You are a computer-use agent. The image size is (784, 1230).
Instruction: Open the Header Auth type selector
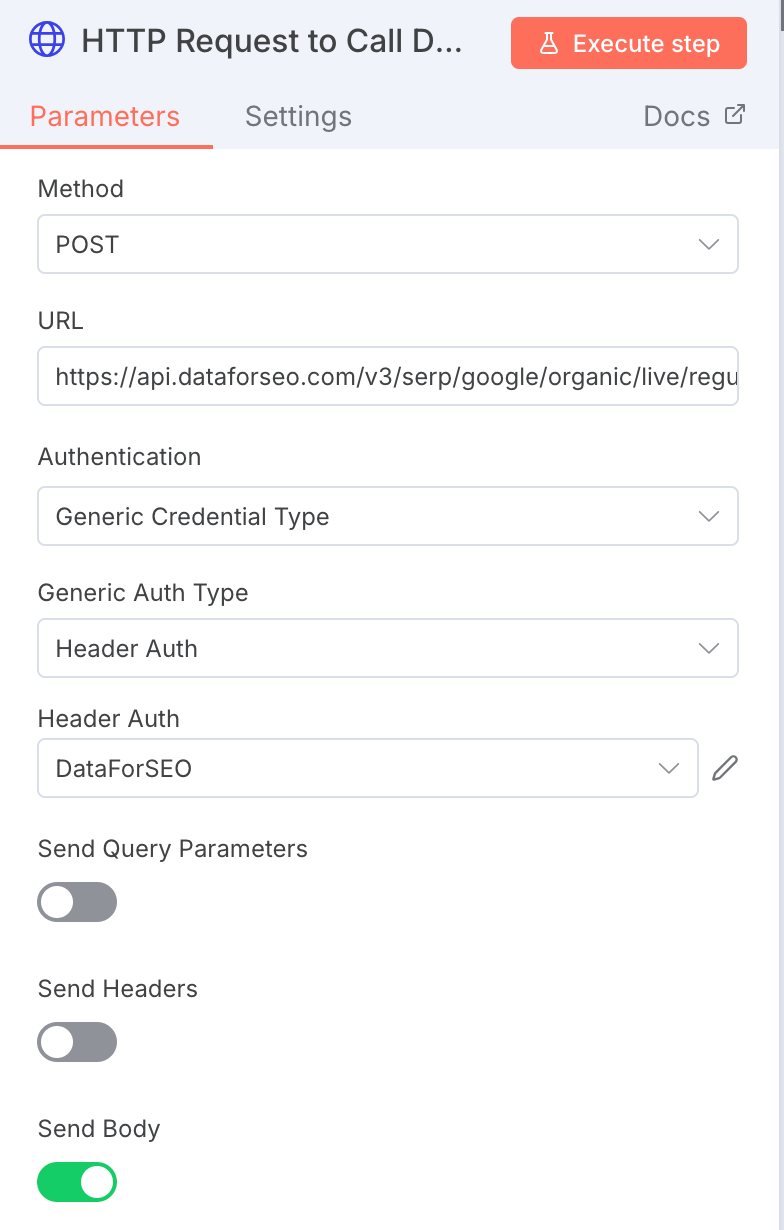tap(387, 648)
